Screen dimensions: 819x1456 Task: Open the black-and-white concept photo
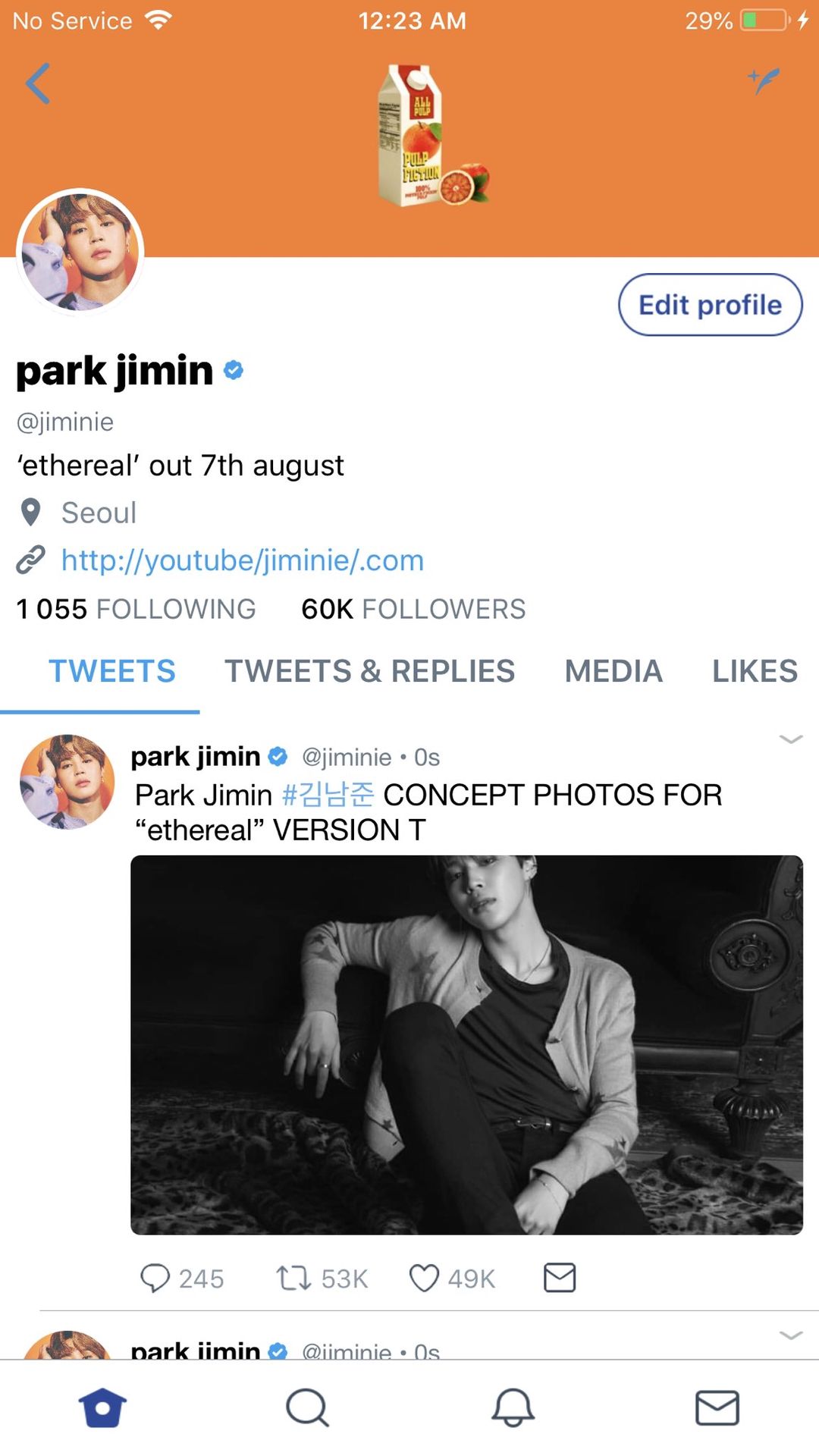pos(466,1044)
